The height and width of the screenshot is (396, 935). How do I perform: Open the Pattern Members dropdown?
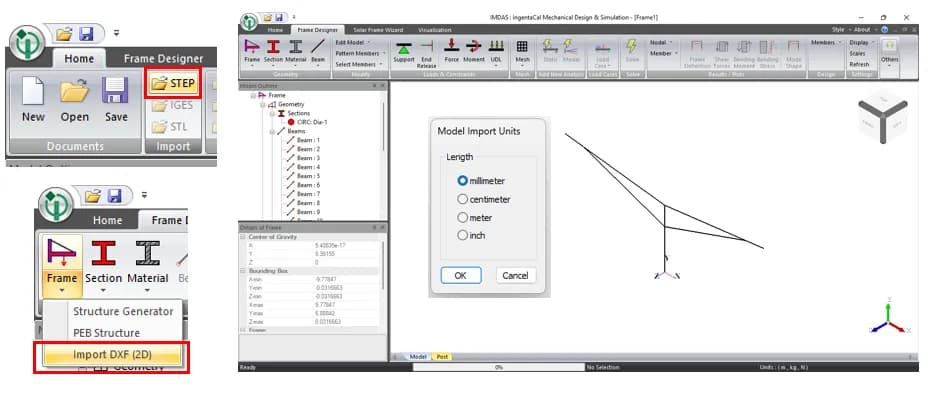coord(360,53)
